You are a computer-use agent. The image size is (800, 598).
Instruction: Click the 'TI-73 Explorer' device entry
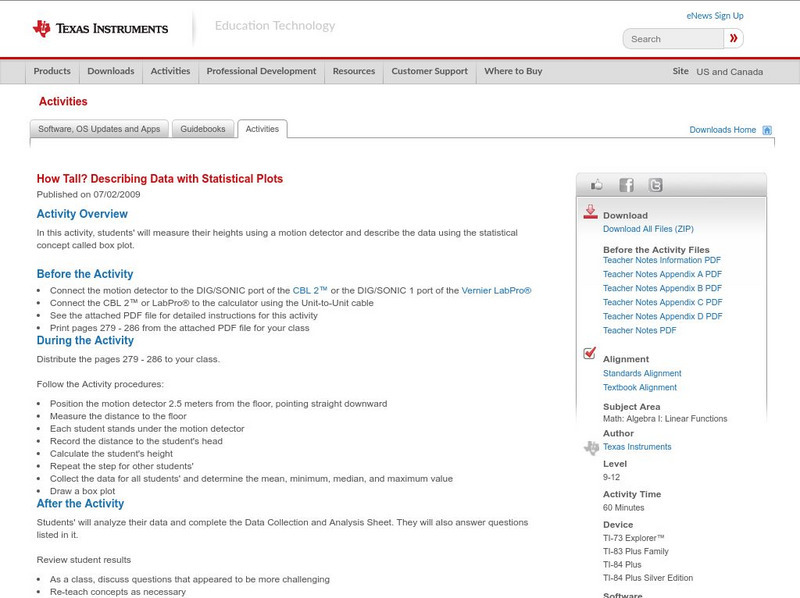[634, 538]
